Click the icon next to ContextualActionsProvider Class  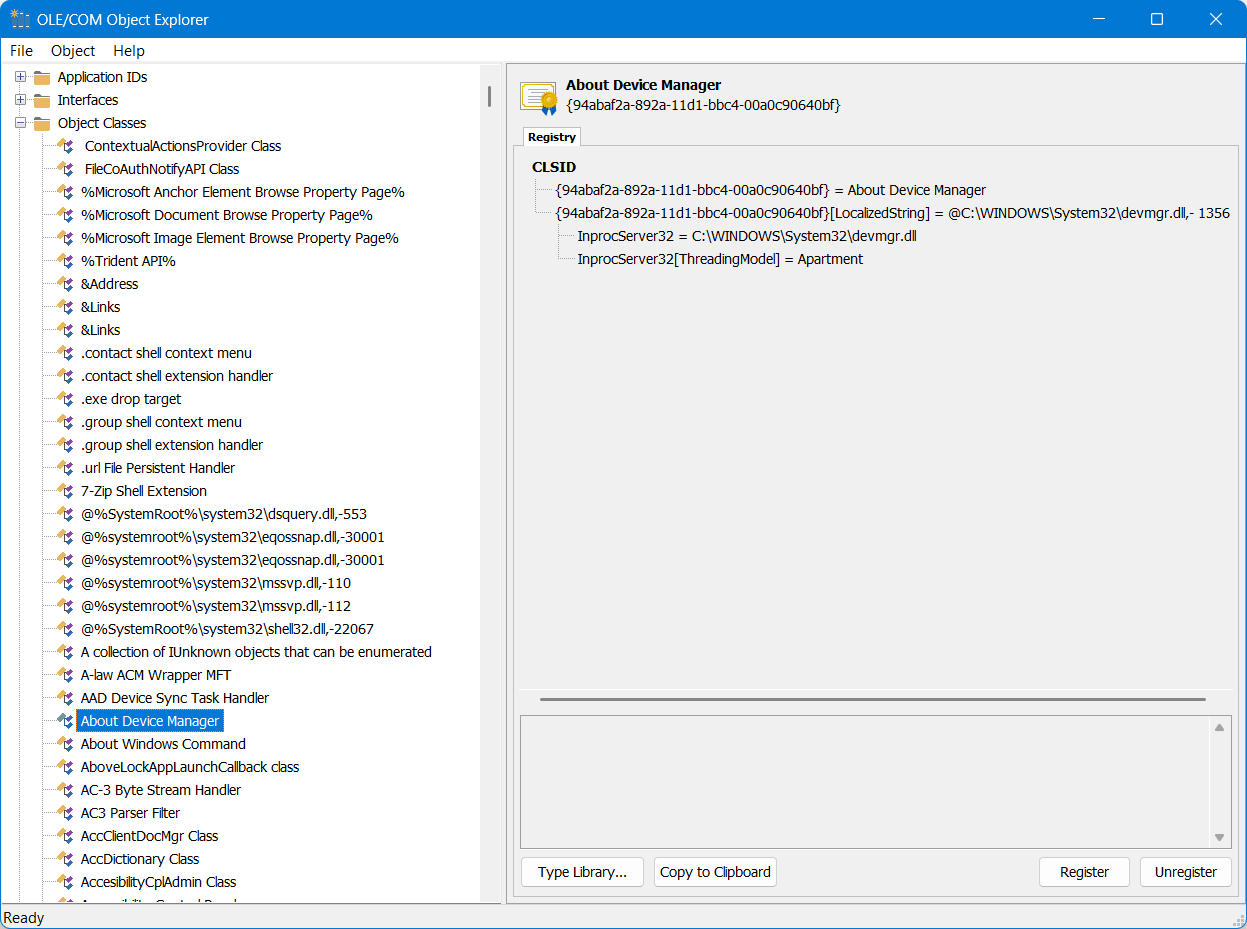[65, 146]
